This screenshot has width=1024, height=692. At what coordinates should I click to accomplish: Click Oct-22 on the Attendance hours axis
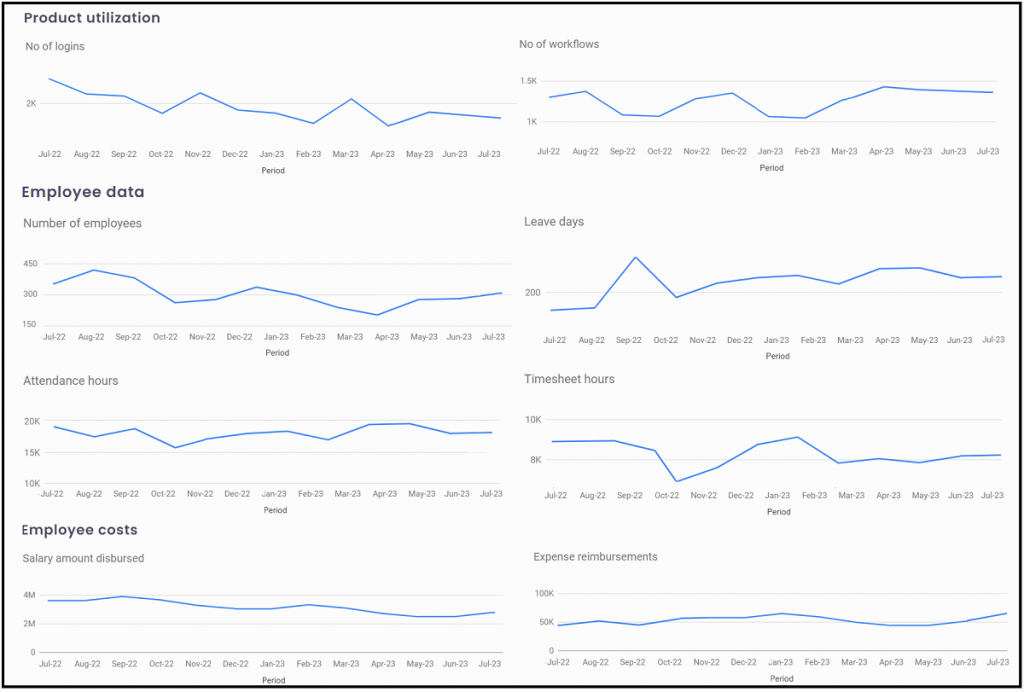(x=163, y=494)
